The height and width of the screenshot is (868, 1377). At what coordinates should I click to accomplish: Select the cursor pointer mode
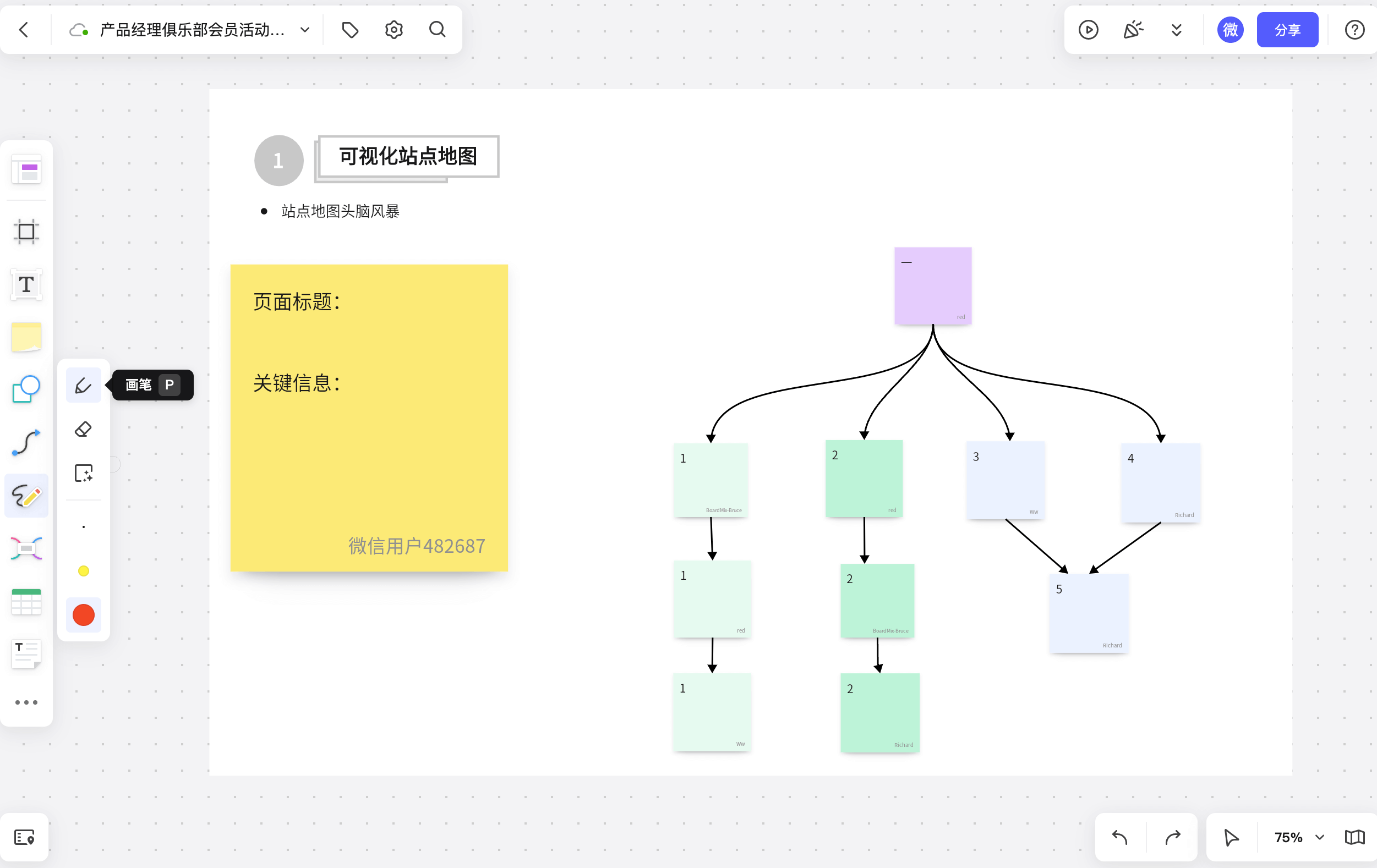click(x=1231, y=837)
